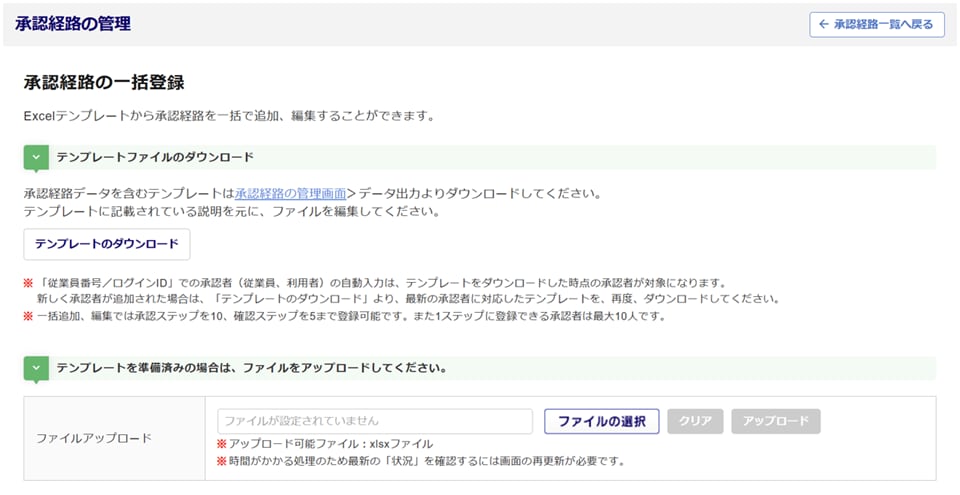Click the 承認経路の管理 page title
The width and height of the screenshot is (960, 495).
point(73,24)
